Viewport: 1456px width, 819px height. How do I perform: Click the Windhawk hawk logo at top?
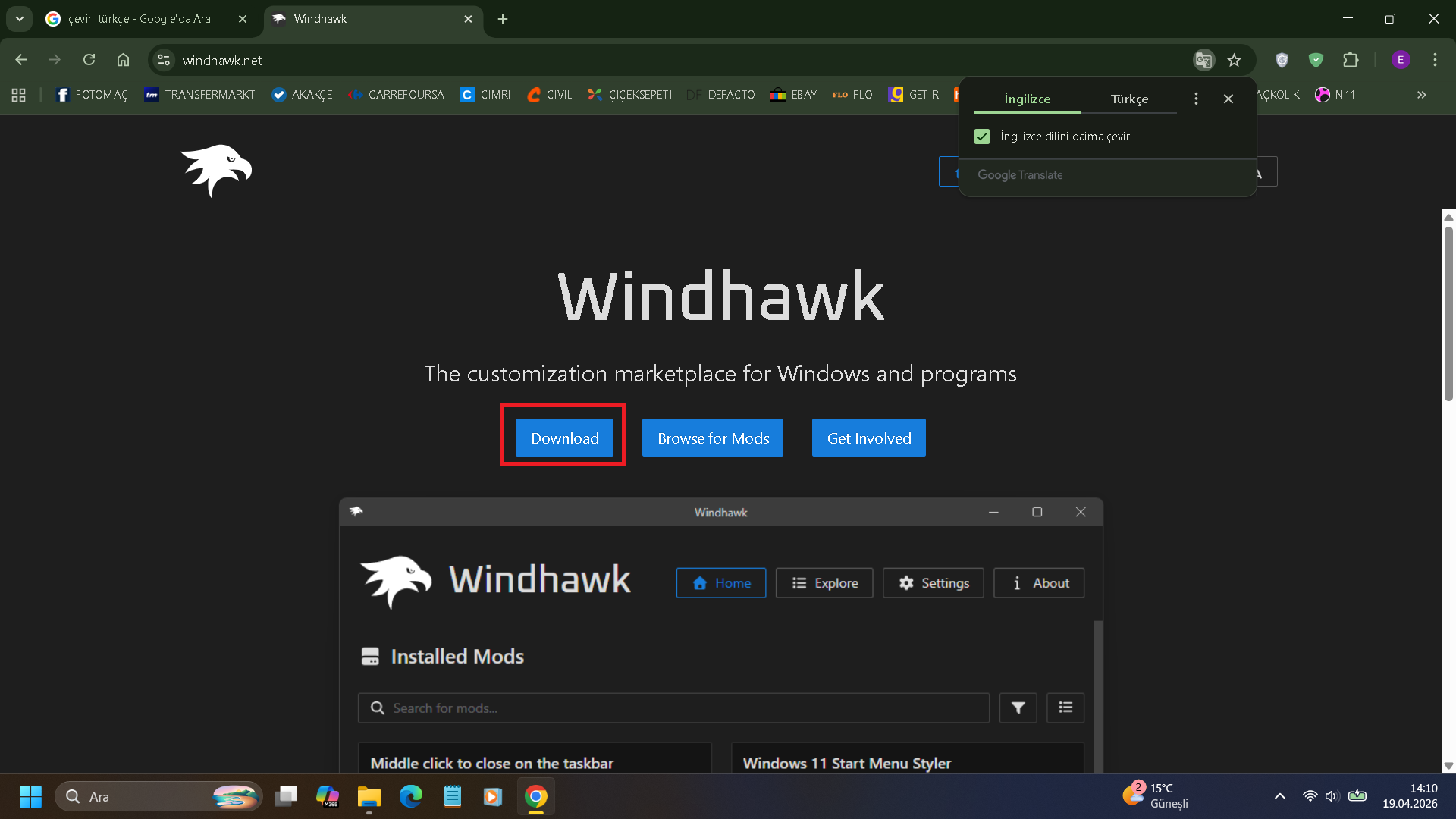point(216,171)
